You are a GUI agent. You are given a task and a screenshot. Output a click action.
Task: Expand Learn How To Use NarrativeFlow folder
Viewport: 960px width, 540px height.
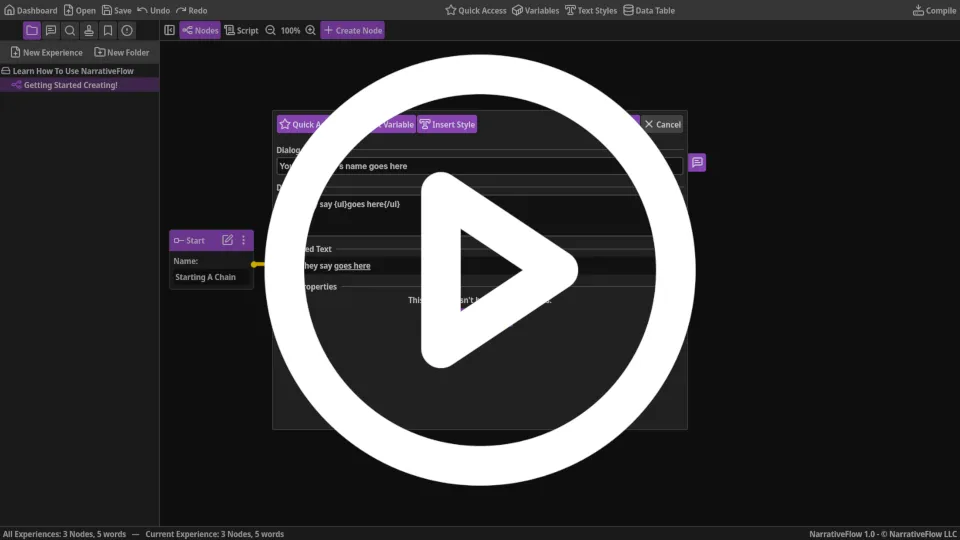[x=72, y=71]
